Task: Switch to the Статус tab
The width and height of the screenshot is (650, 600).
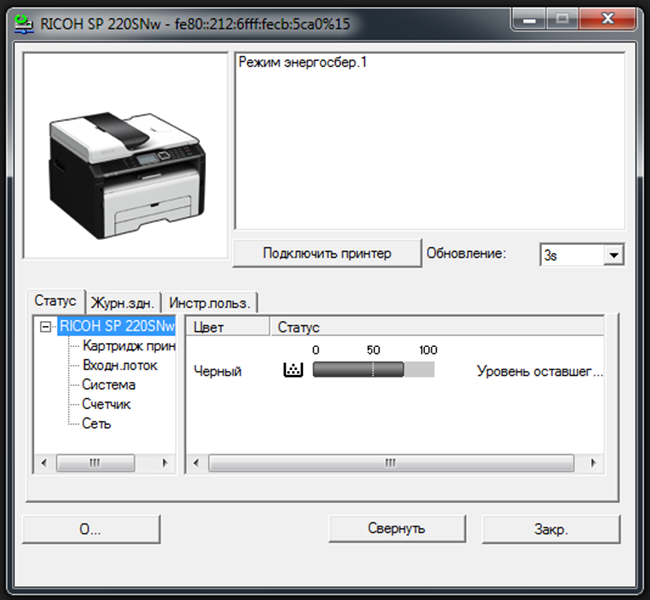Action: pyautogui.click(x=55, y=301)
